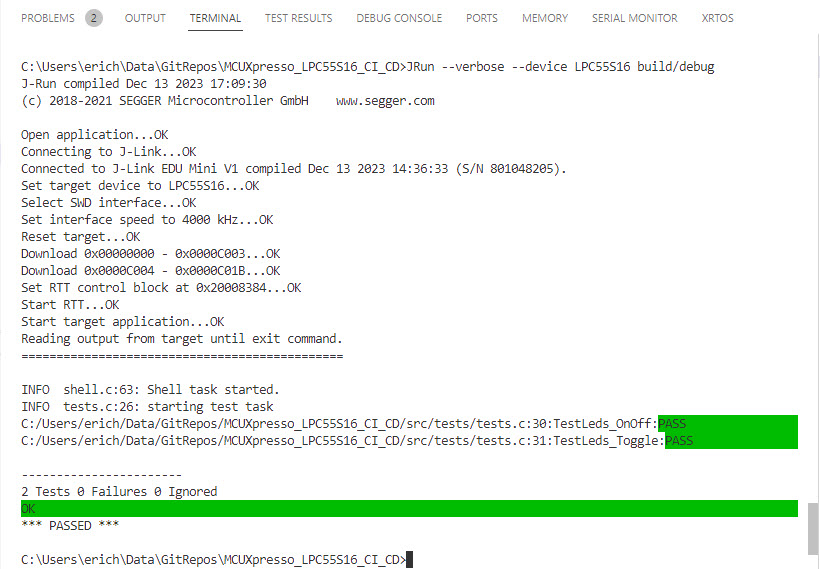Image resolution: width=820 pixels, height=569 pixels.
Task: Click the terminal vertical scrollbar thumb
Action: (812, 527)
